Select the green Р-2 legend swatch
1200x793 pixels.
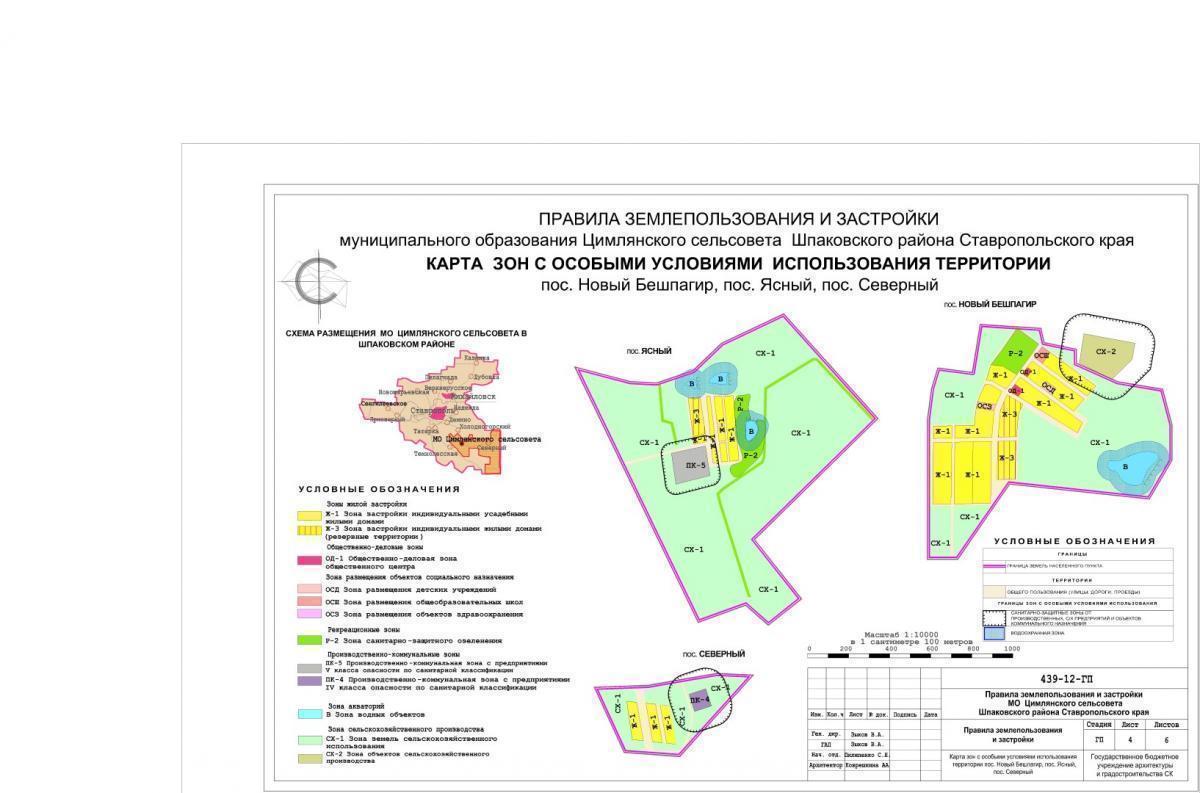coord(311,640)
